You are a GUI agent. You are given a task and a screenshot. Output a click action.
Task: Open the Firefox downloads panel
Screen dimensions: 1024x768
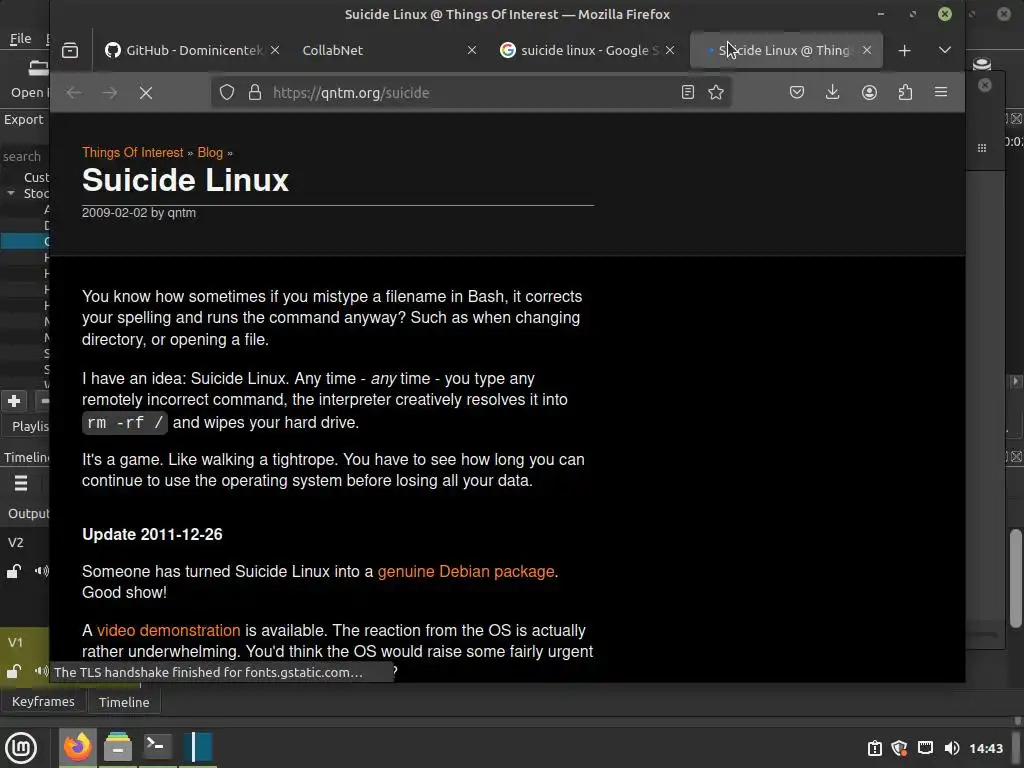click(833, 92)
